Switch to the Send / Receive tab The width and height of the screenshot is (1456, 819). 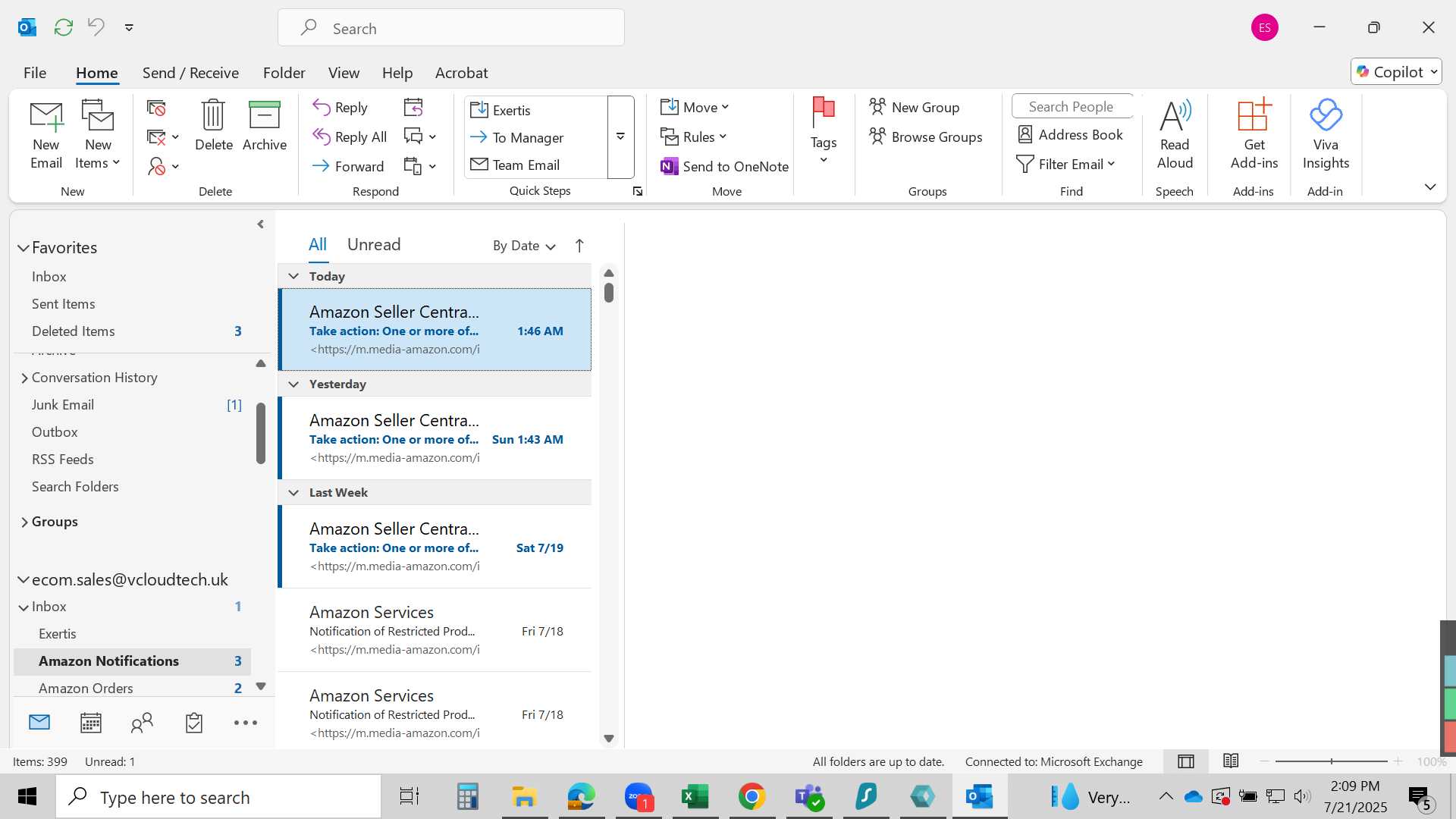click(190, 73)
